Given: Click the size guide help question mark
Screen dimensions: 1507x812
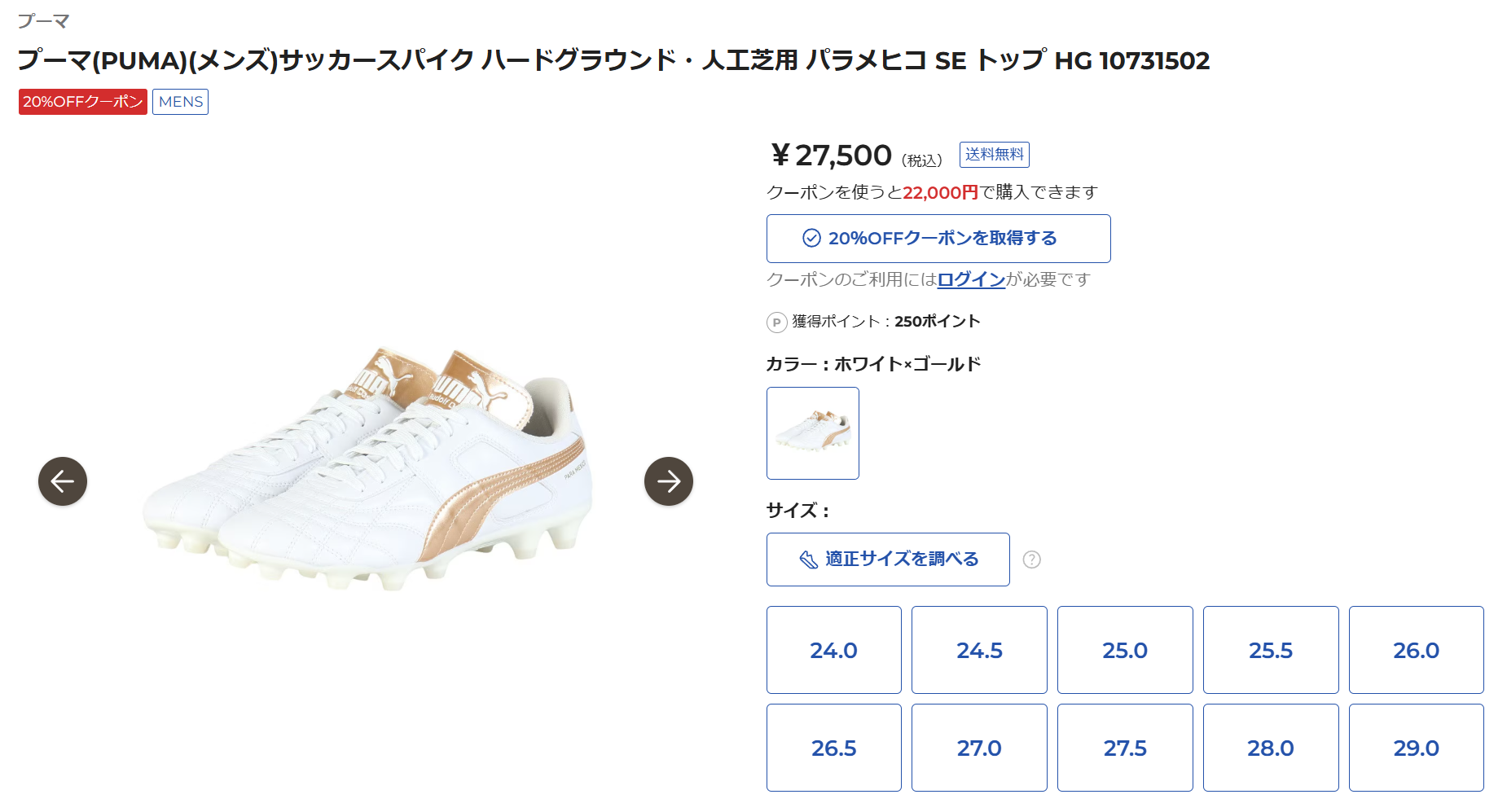Looking at the screenshot, I should [1031, 560].
